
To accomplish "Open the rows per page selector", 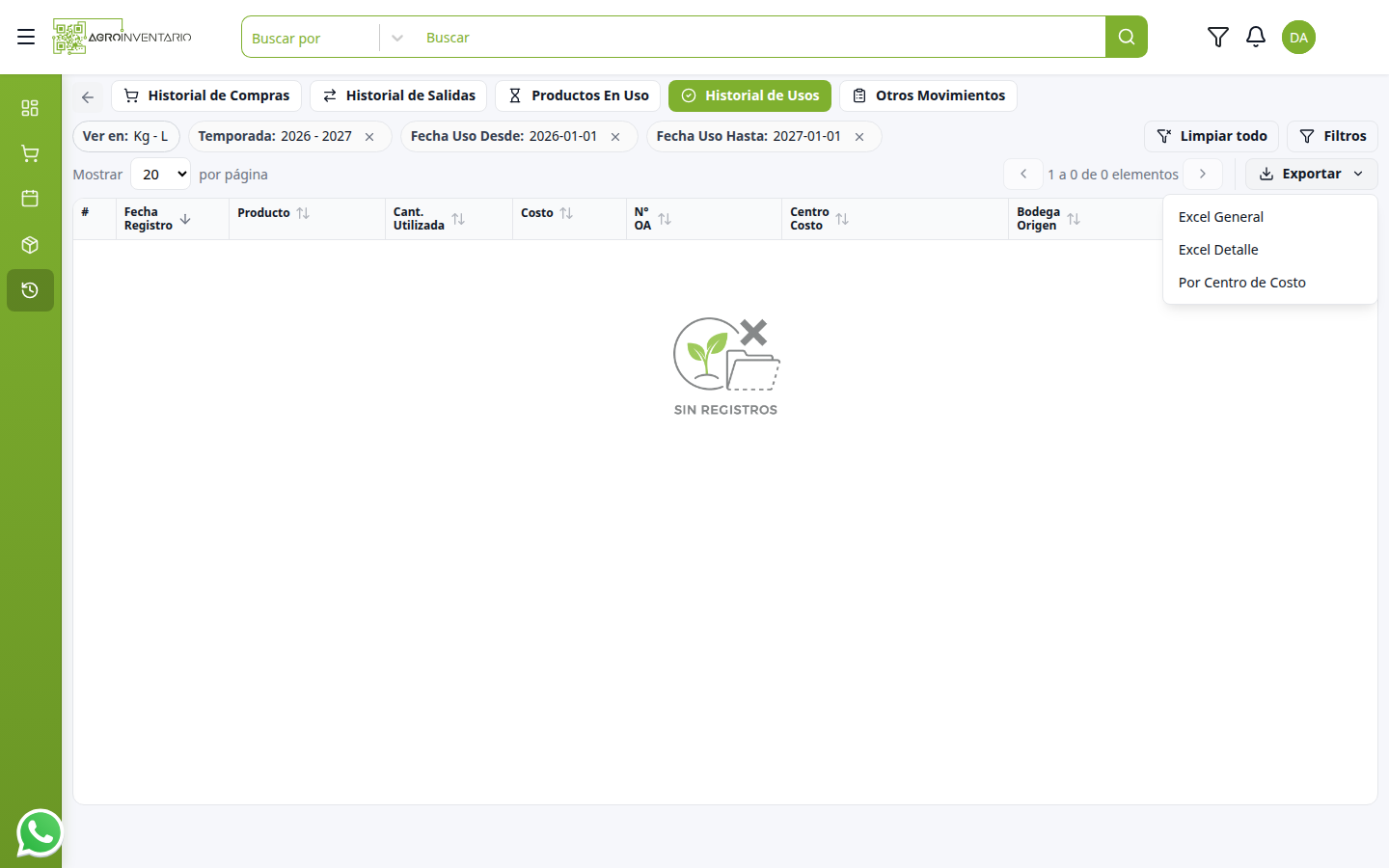I will [160, 175].
